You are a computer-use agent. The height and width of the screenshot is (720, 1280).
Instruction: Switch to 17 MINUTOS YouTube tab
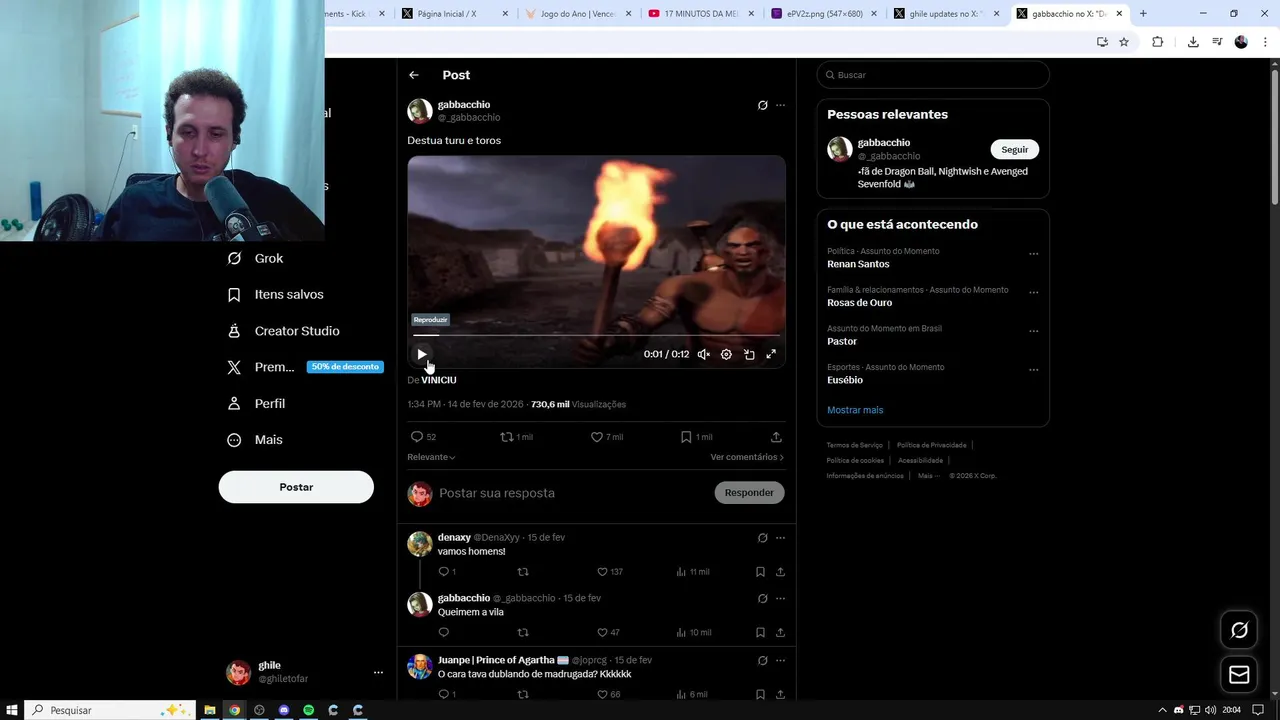701,14
